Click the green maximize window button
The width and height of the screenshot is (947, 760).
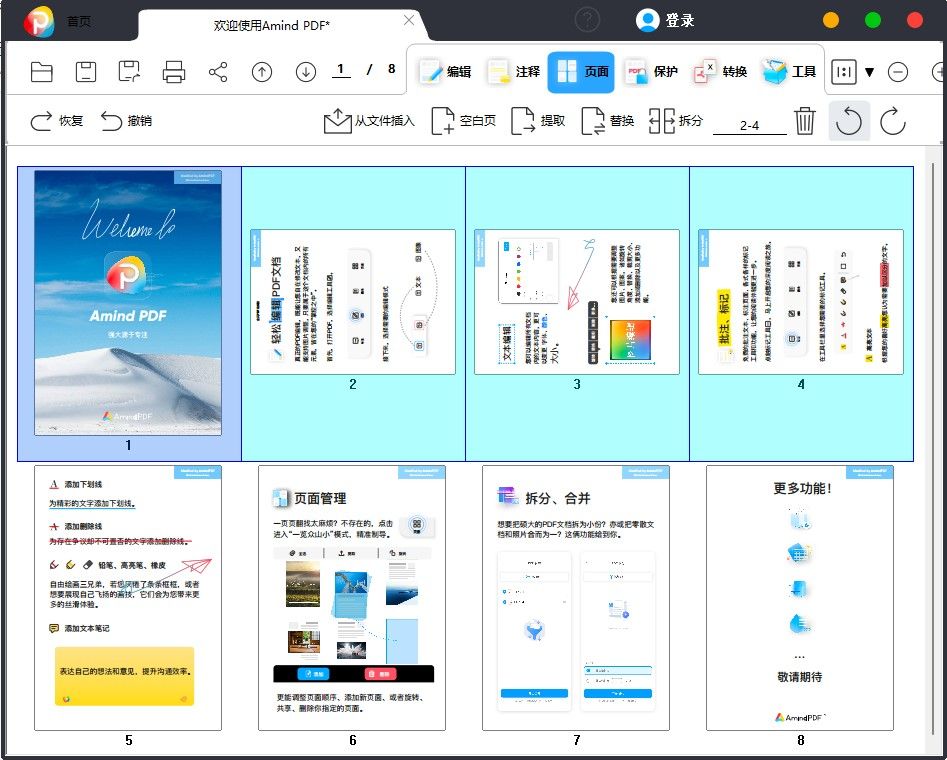point(873,20)
